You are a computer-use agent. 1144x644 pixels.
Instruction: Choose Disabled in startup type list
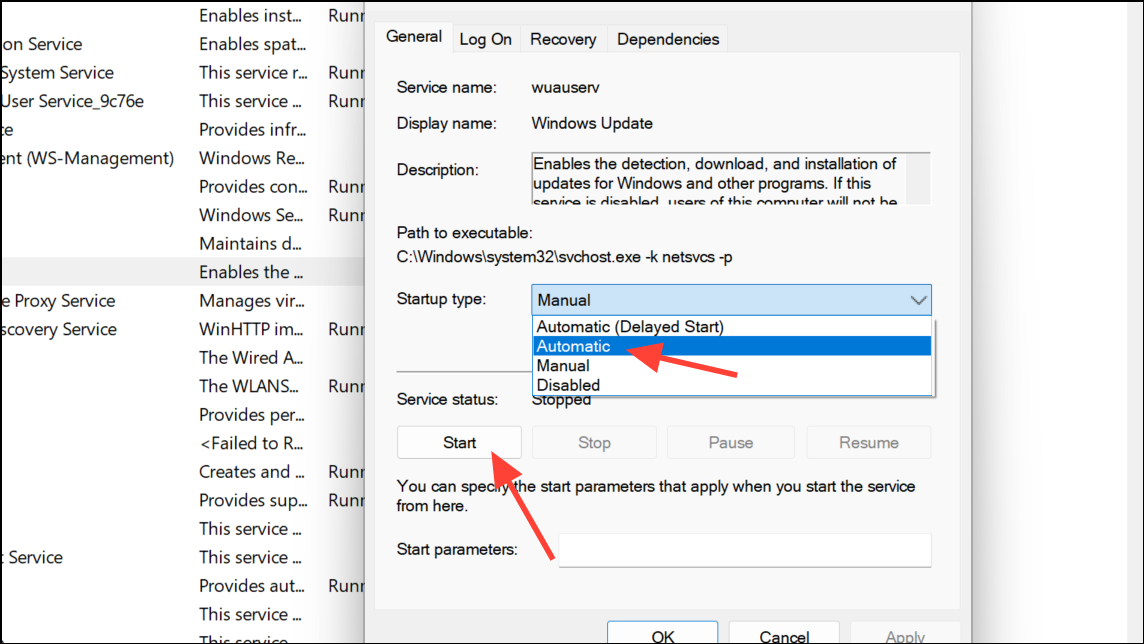732,385
